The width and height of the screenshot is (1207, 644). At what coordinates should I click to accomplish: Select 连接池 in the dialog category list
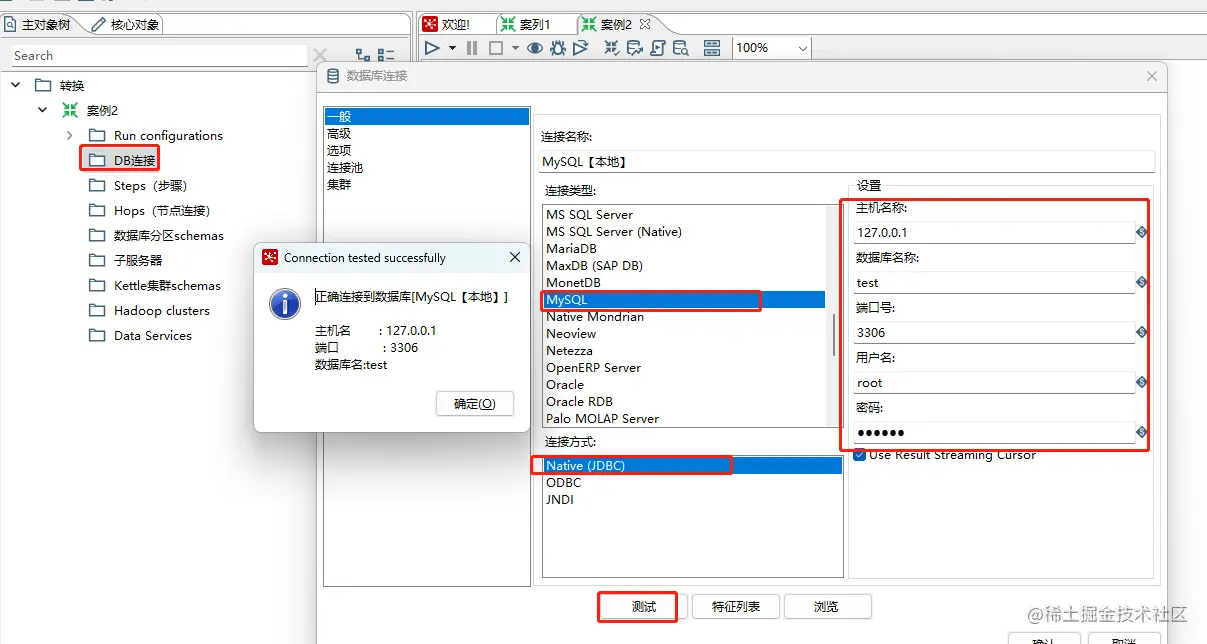[x=427, y=167]
